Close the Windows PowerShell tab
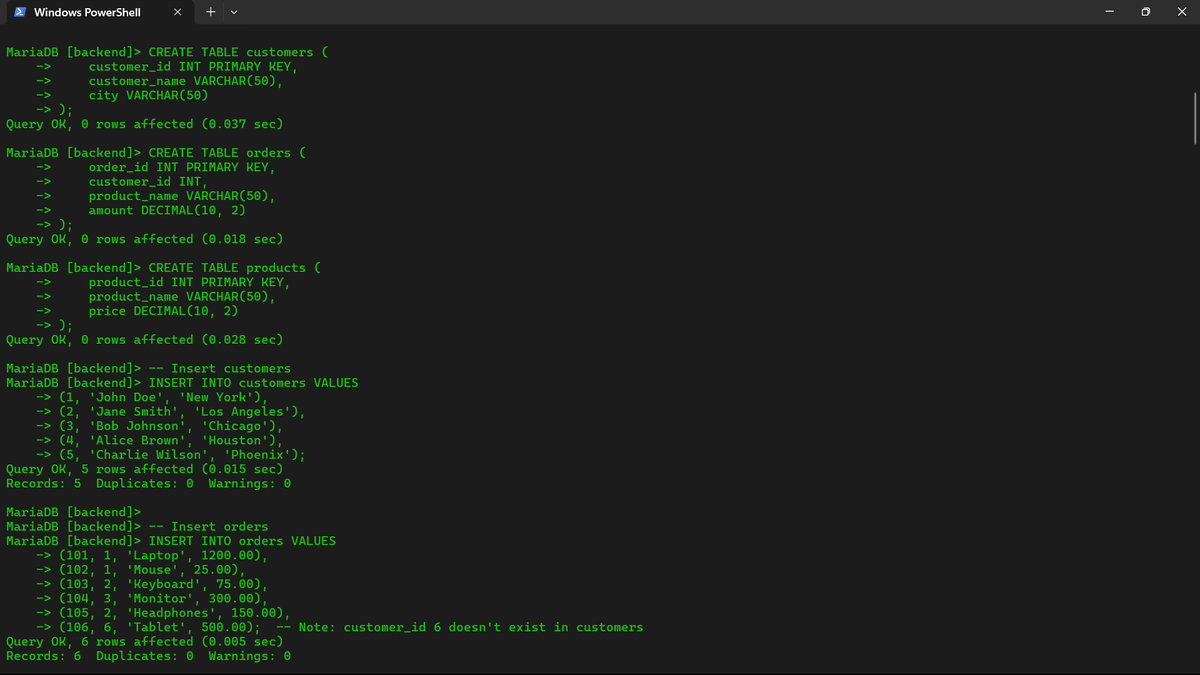 178,12
